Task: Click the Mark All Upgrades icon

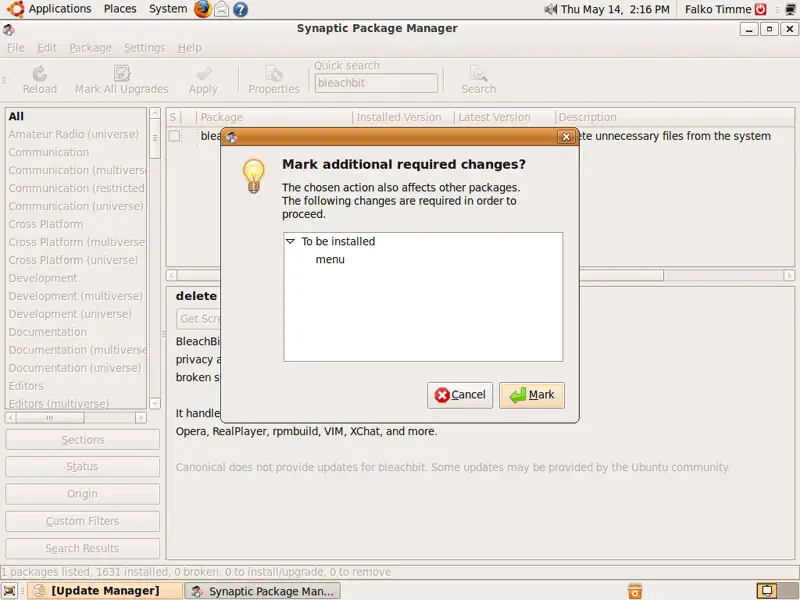Action: 122,73
